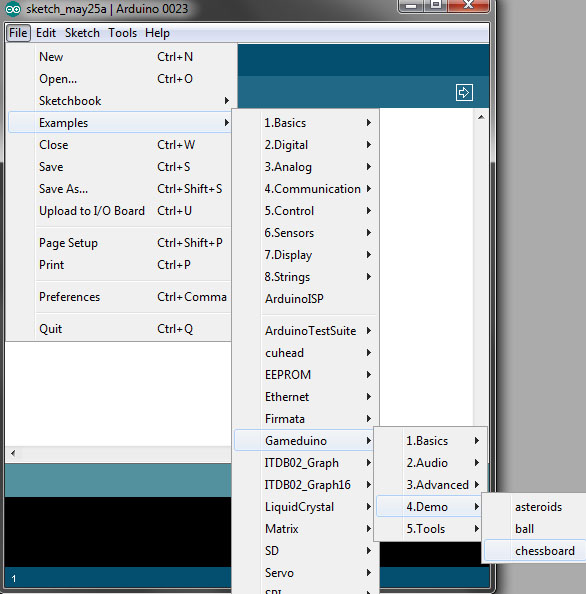This screenshot has width=586, height=594.
Task: Select Print in the File menu
Action: tap(119, 265)
